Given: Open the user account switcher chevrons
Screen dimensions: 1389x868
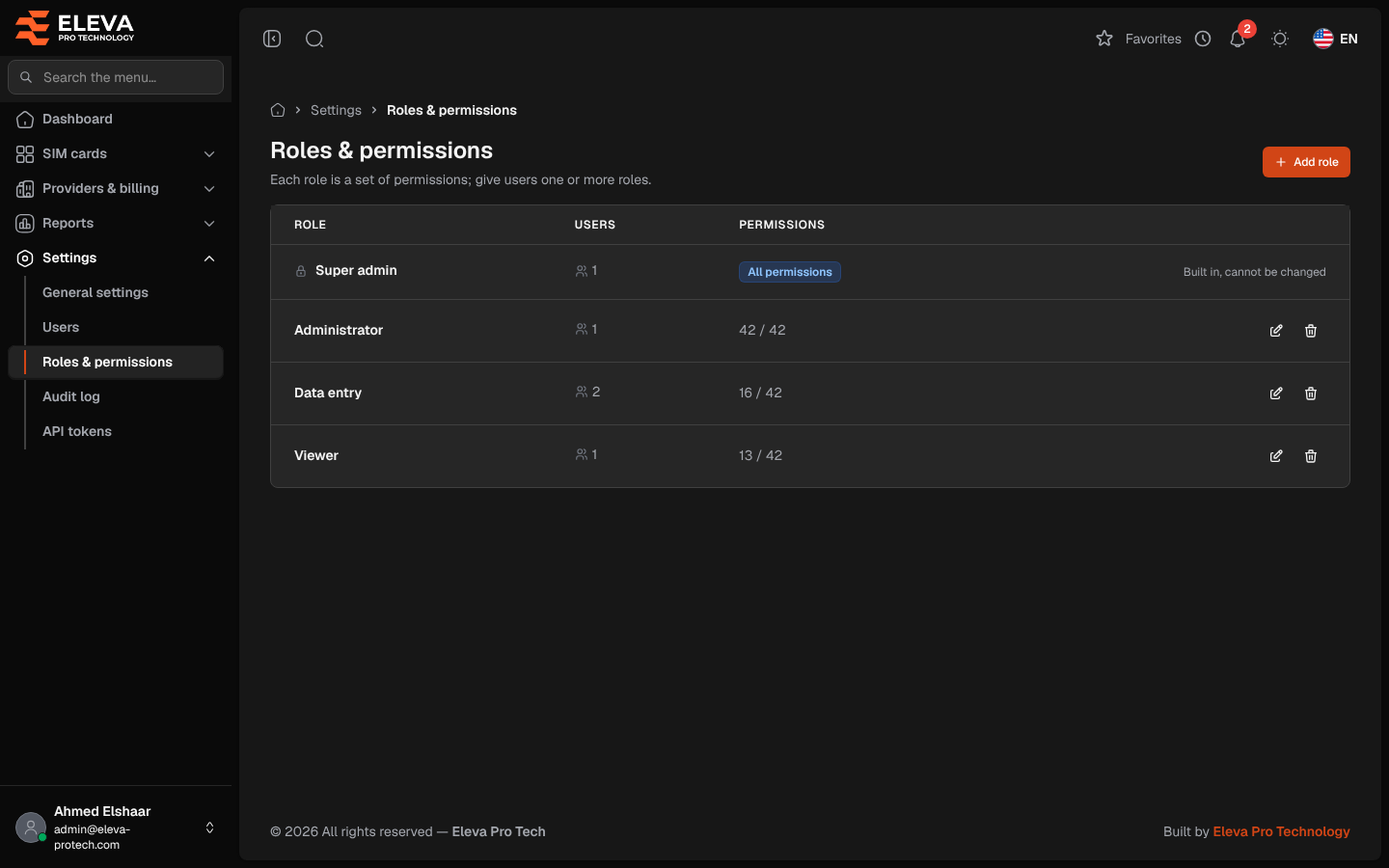Looking at the screenshot, I should point(209,827).
